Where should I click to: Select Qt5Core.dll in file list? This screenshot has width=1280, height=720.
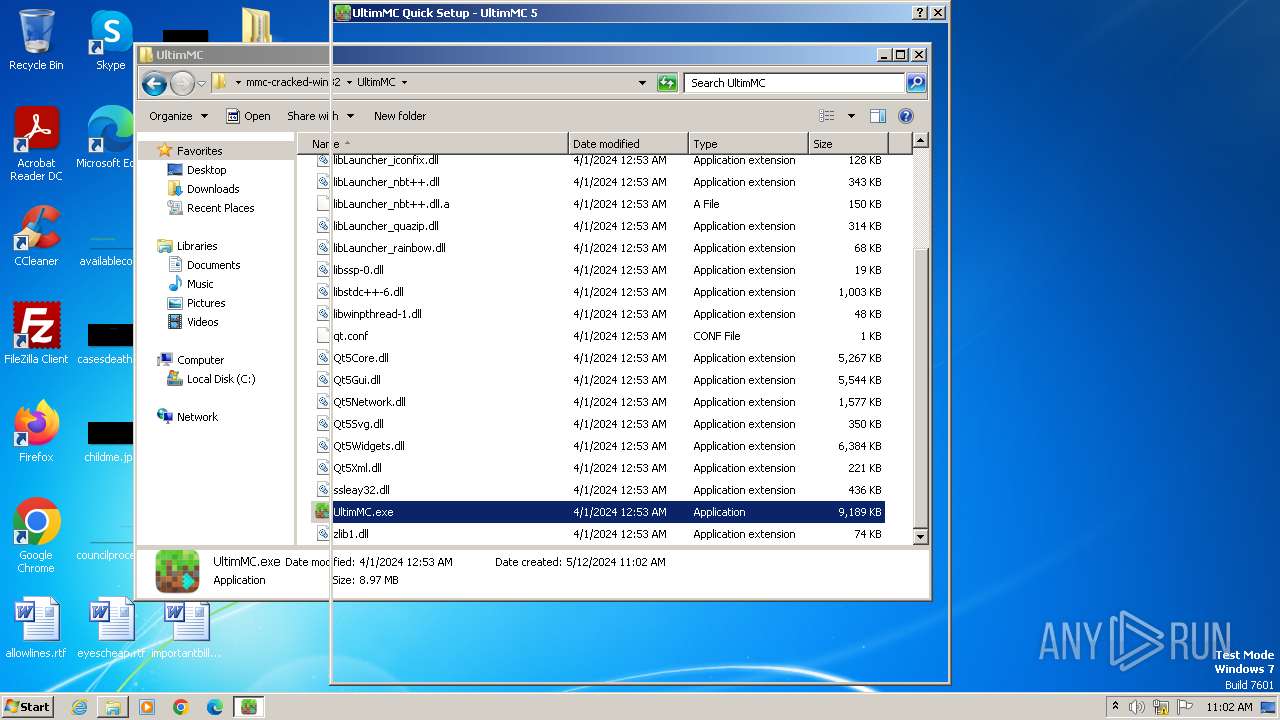598,358
